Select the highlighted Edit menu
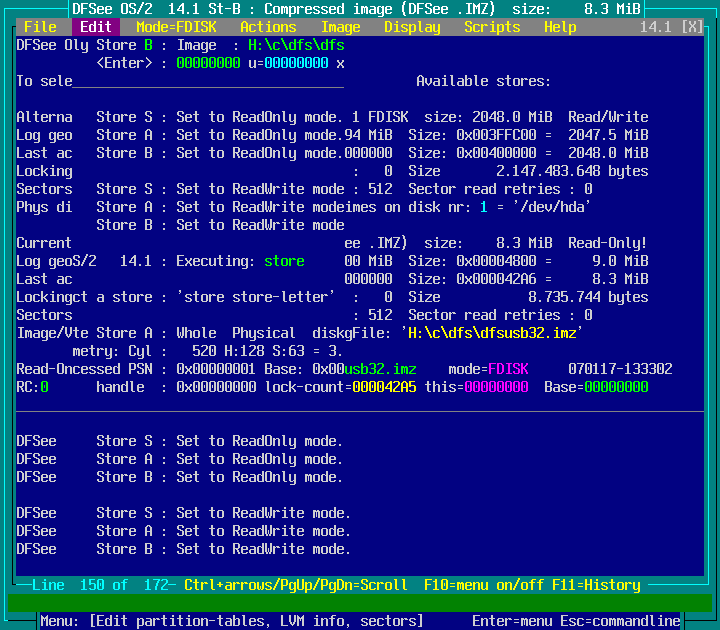The width and height of the screenshot is (720, 630). 96,27
